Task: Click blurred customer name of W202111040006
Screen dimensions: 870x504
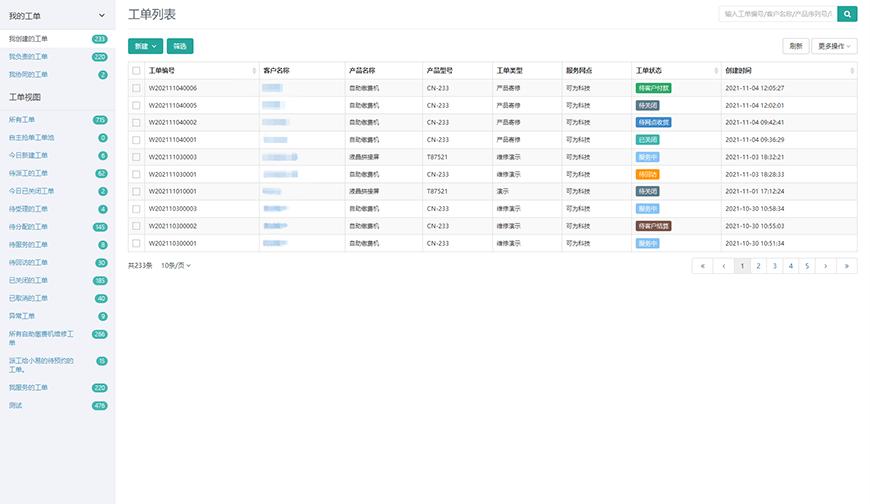Action: [x=272, y=88]
